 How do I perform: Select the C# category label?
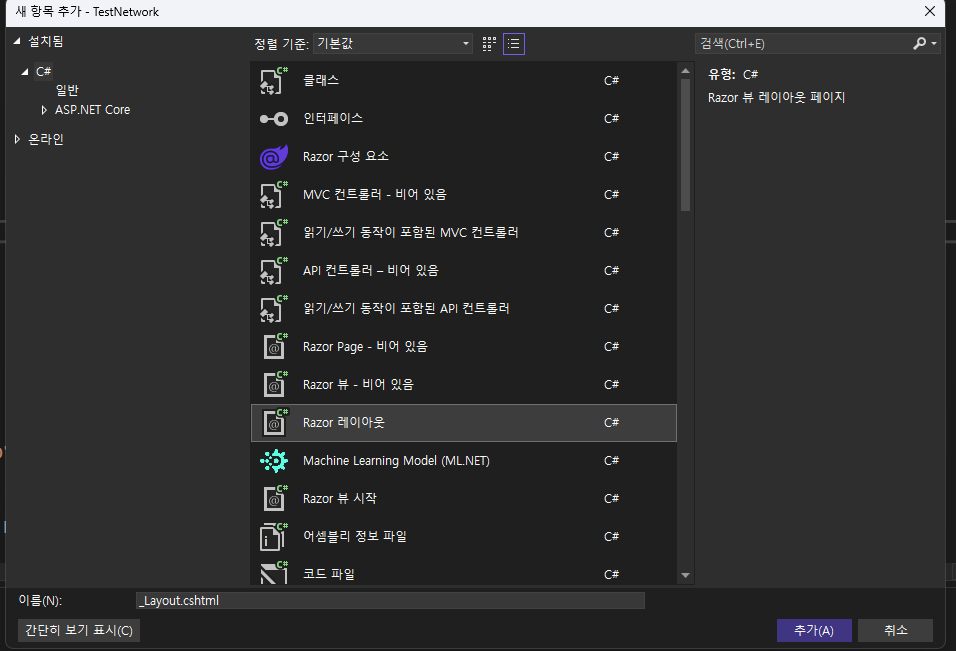(43, 71)
